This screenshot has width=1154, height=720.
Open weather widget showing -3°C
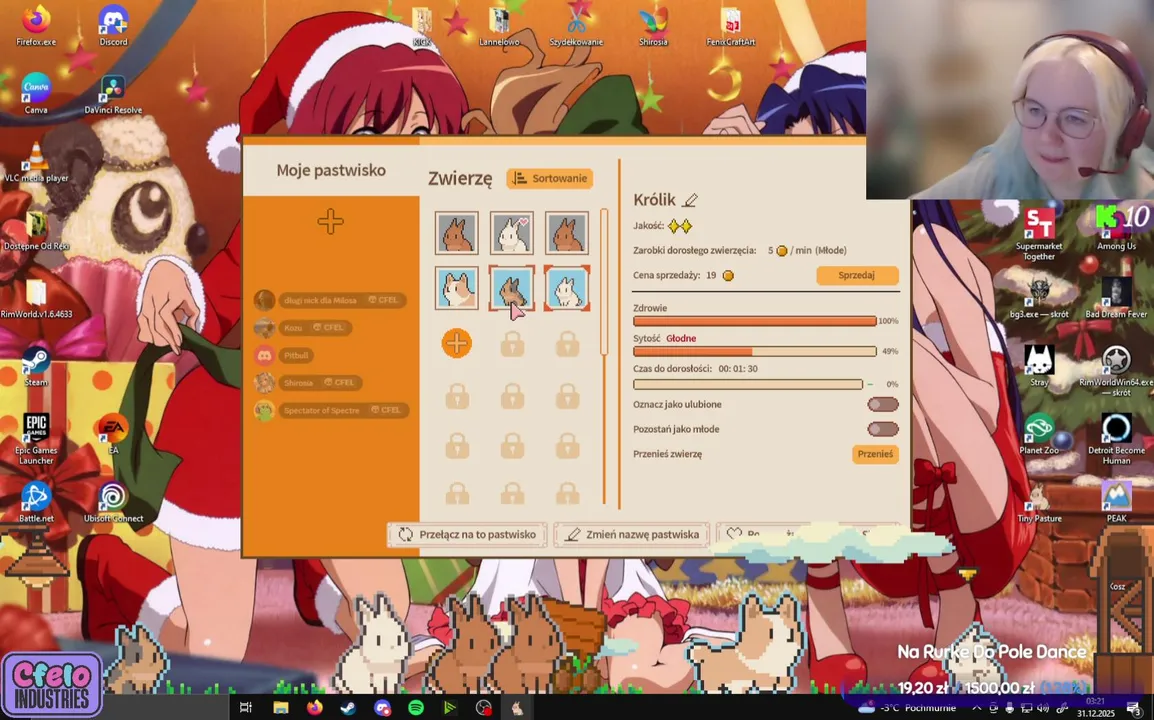[907, 707]
